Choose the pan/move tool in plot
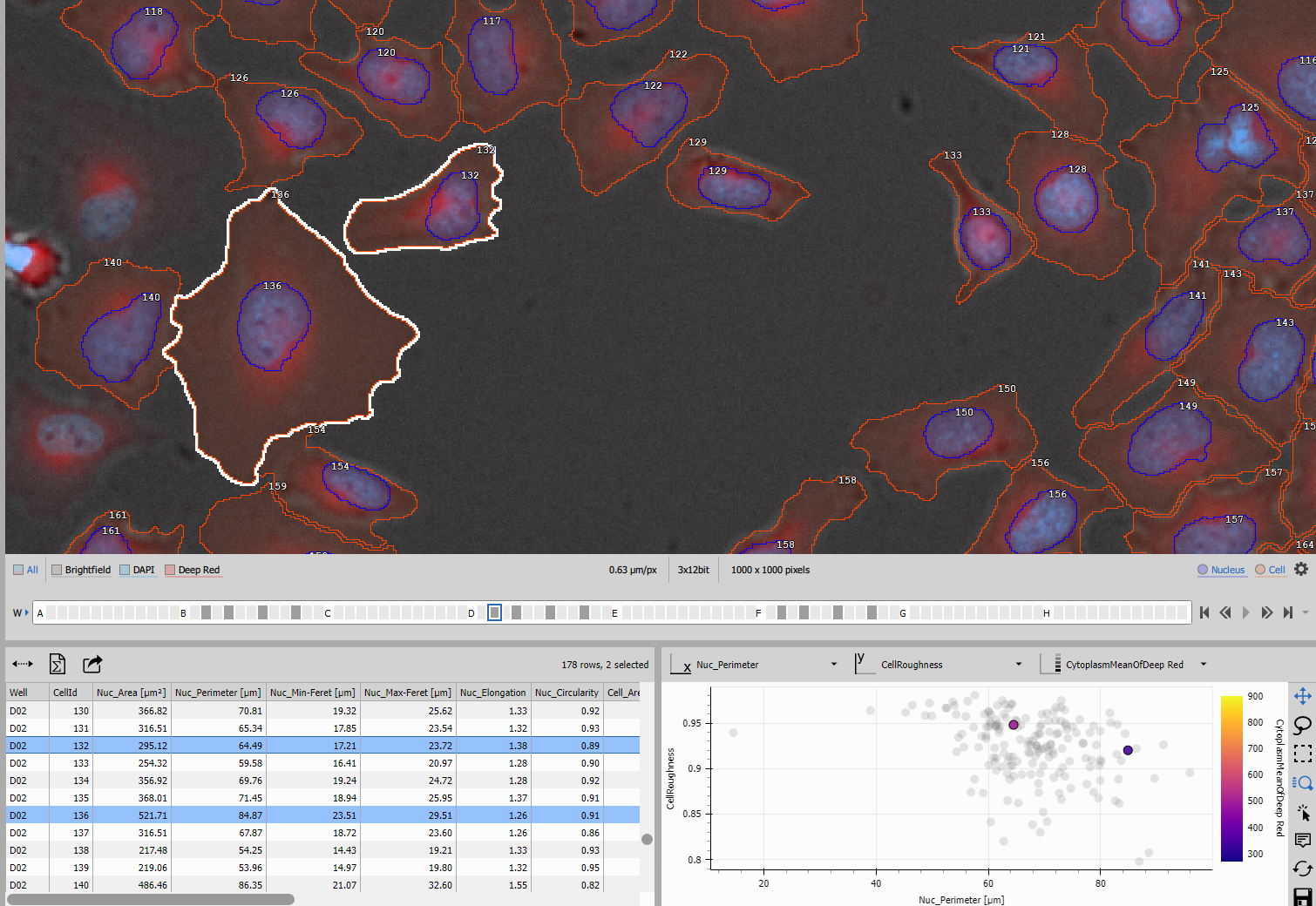Viewport: 1316px width, 906px height. point(1302,696)
